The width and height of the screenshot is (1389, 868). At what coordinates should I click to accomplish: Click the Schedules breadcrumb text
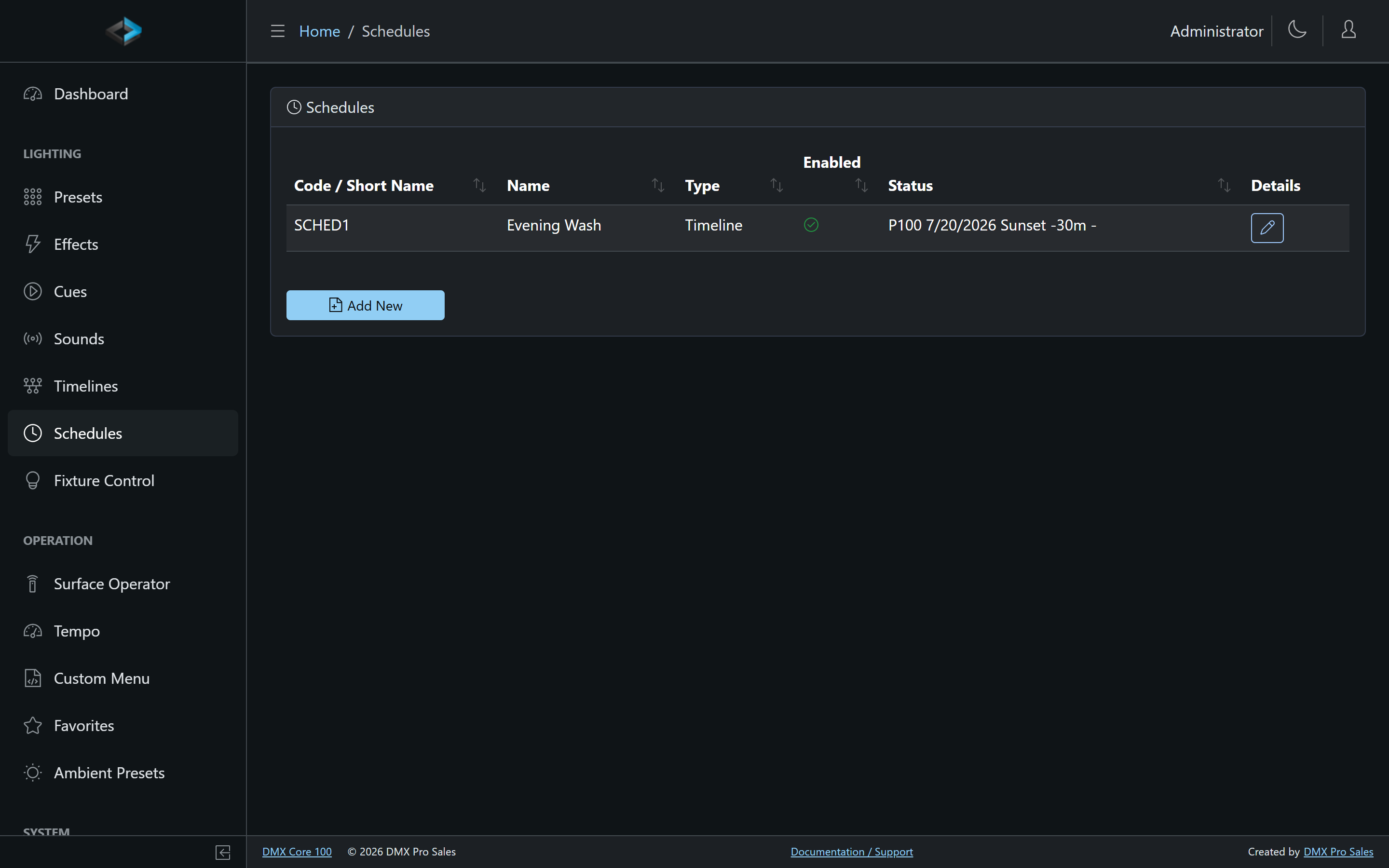(395, 31)
